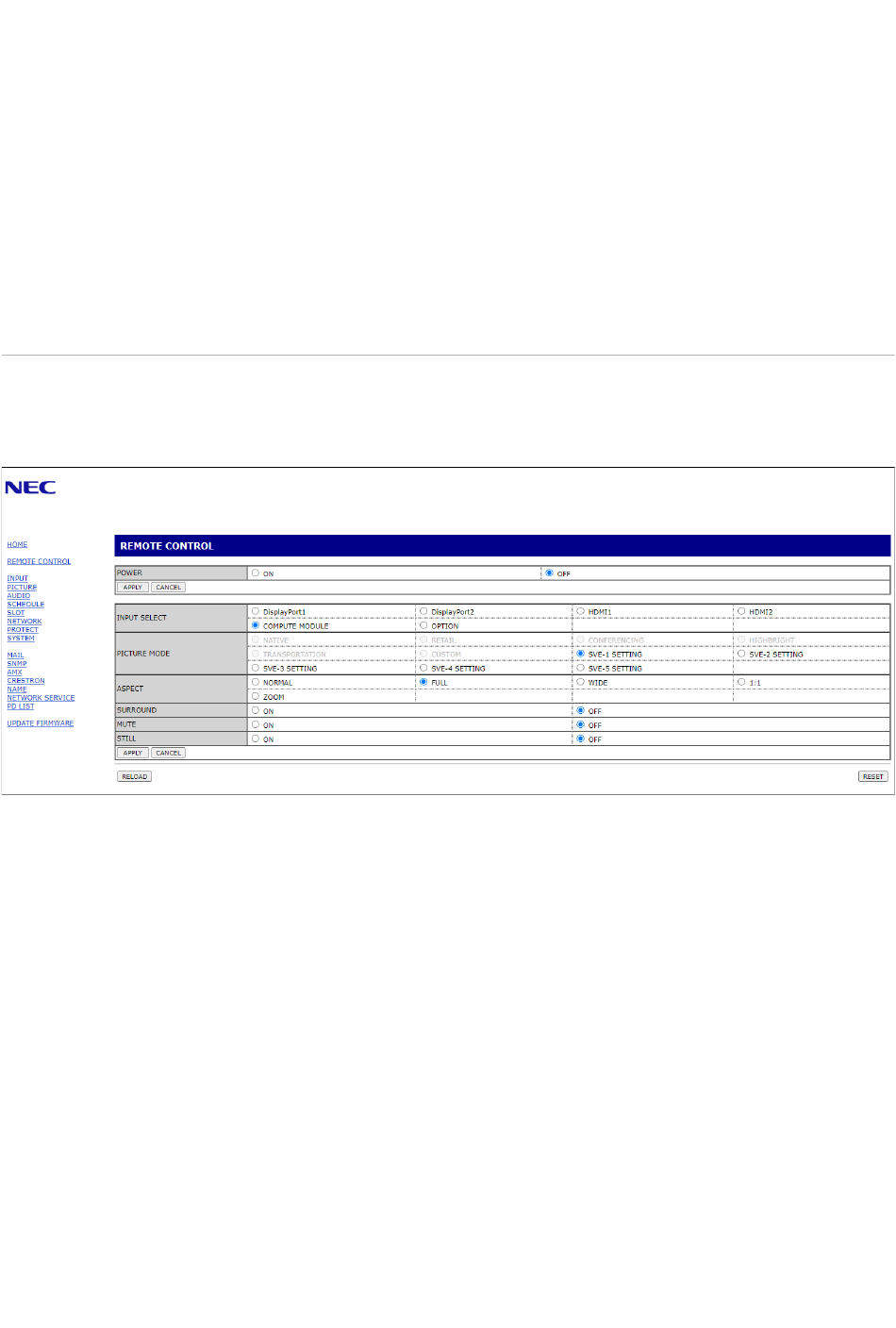Open NETWORK SERVICE settings link
The height and width of the screenshot is (1328, 896).
pos(41,698)
